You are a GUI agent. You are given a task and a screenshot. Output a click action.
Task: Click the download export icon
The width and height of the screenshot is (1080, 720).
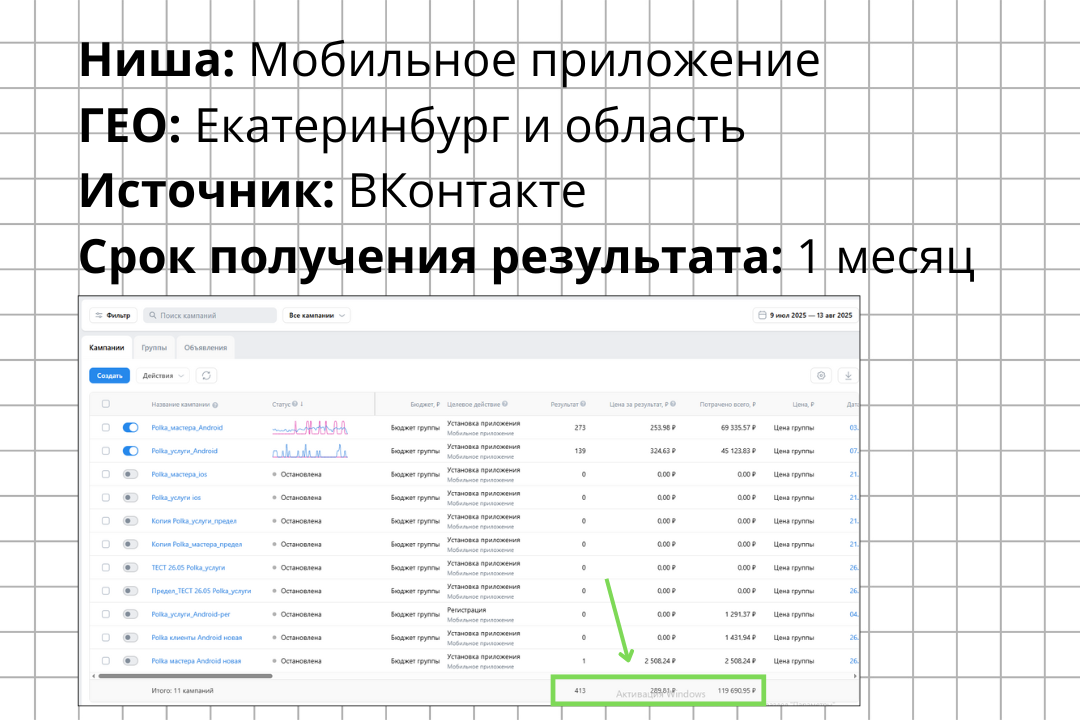(x=848, y=376)
